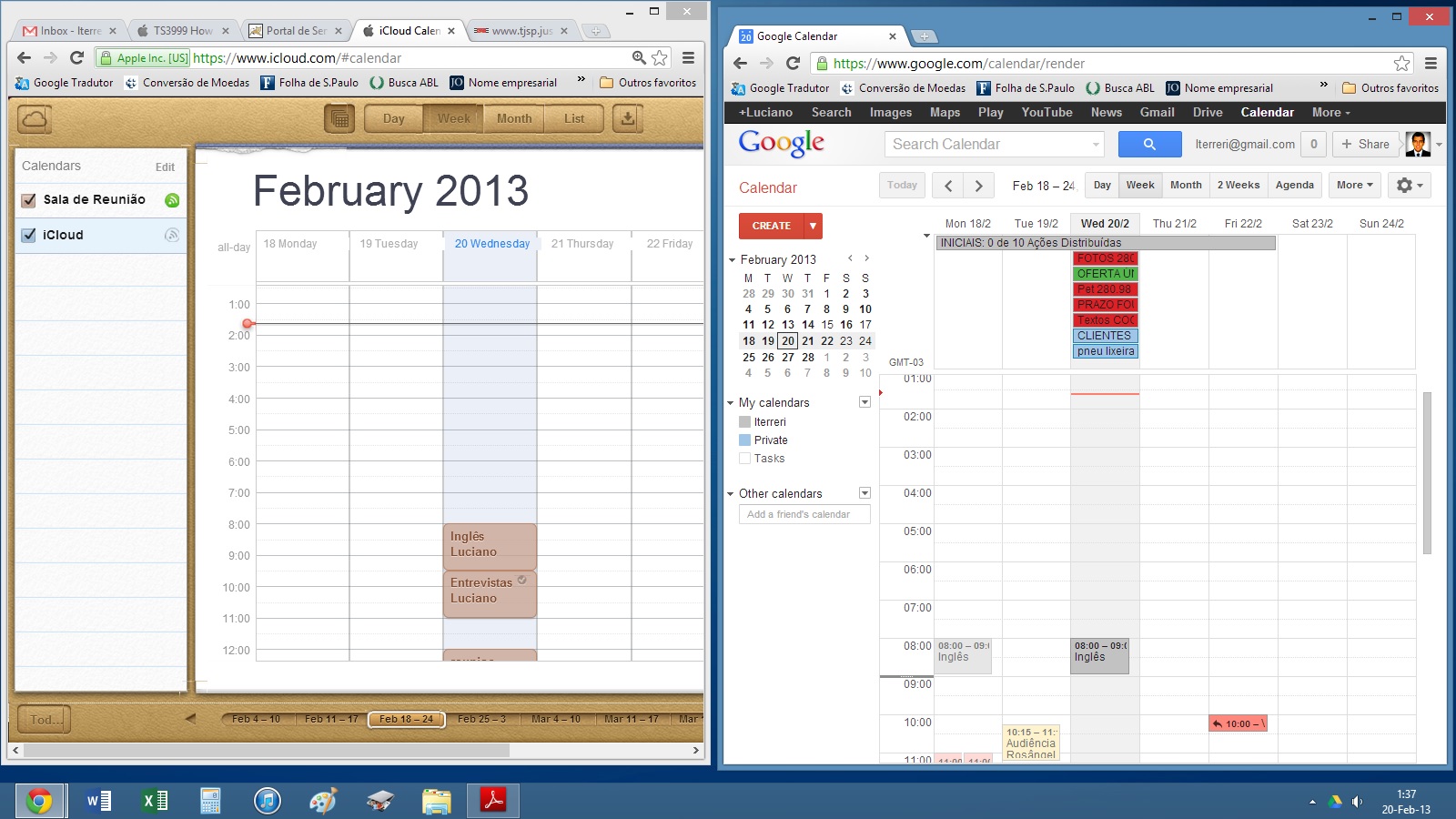Open the iCloud mini-calendar grid icon
The width and height of the screenshot is (1456, 819).
339,119
